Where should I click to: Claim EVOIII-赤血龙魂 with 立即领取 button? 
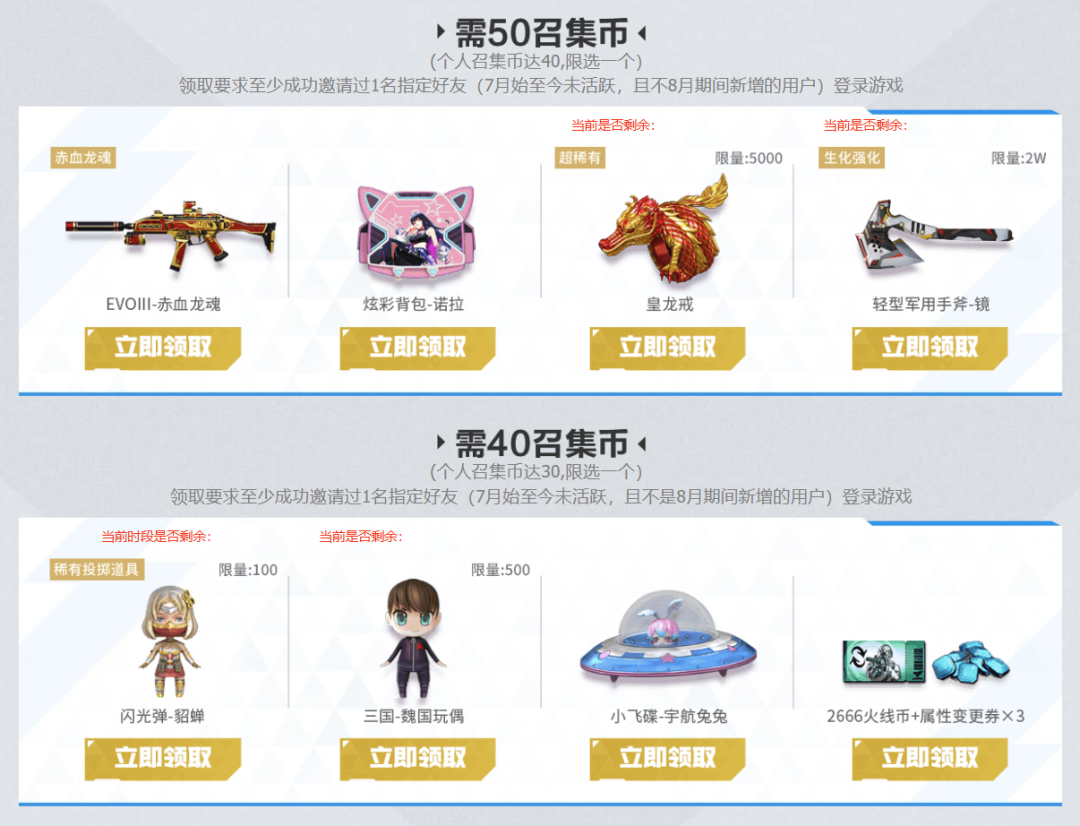[x=163, y=349]
